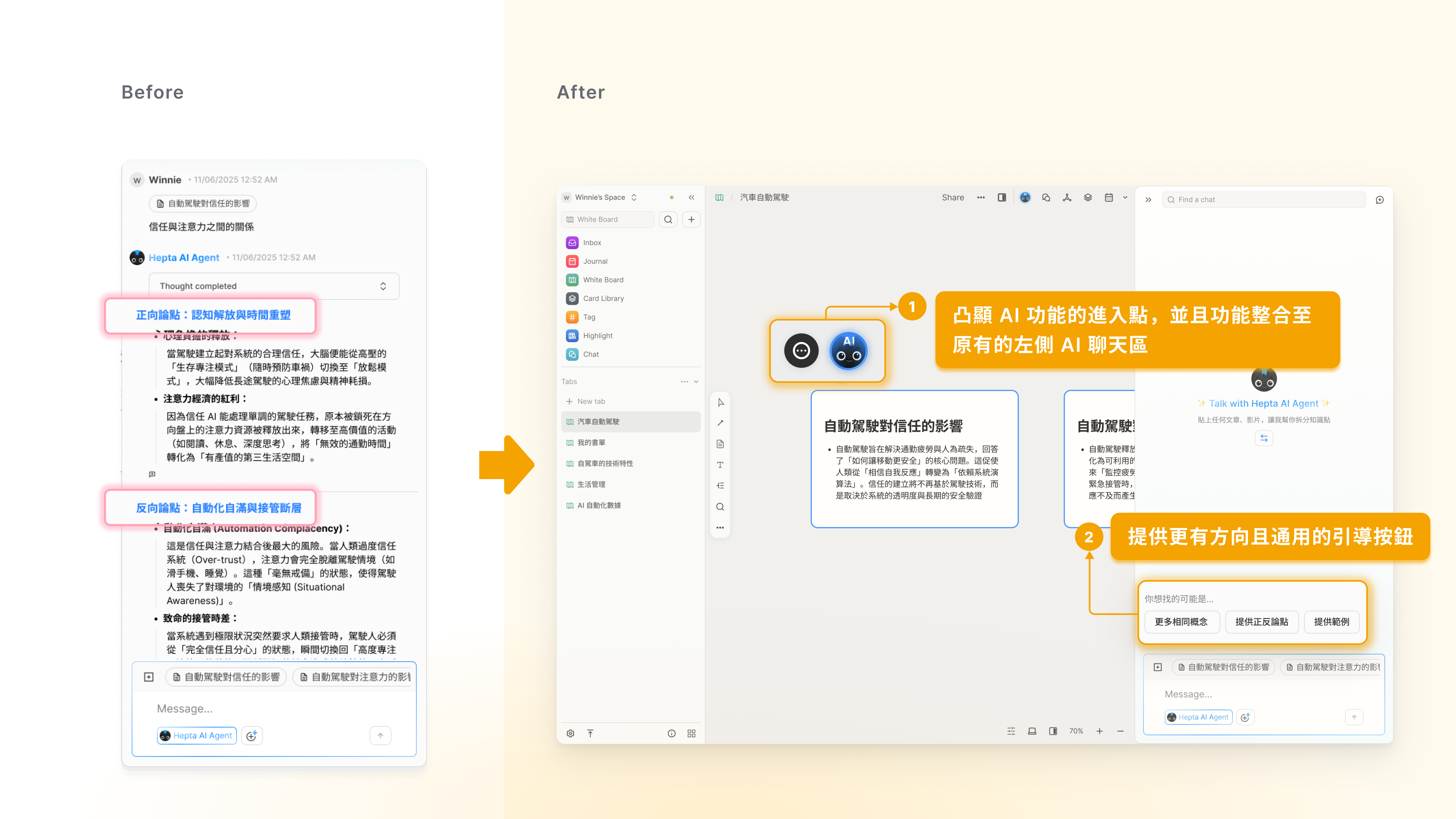Collapse the chat panel with double right chevron
The width and height of the screenshot is (1456, 819).
click(1148, 199)
